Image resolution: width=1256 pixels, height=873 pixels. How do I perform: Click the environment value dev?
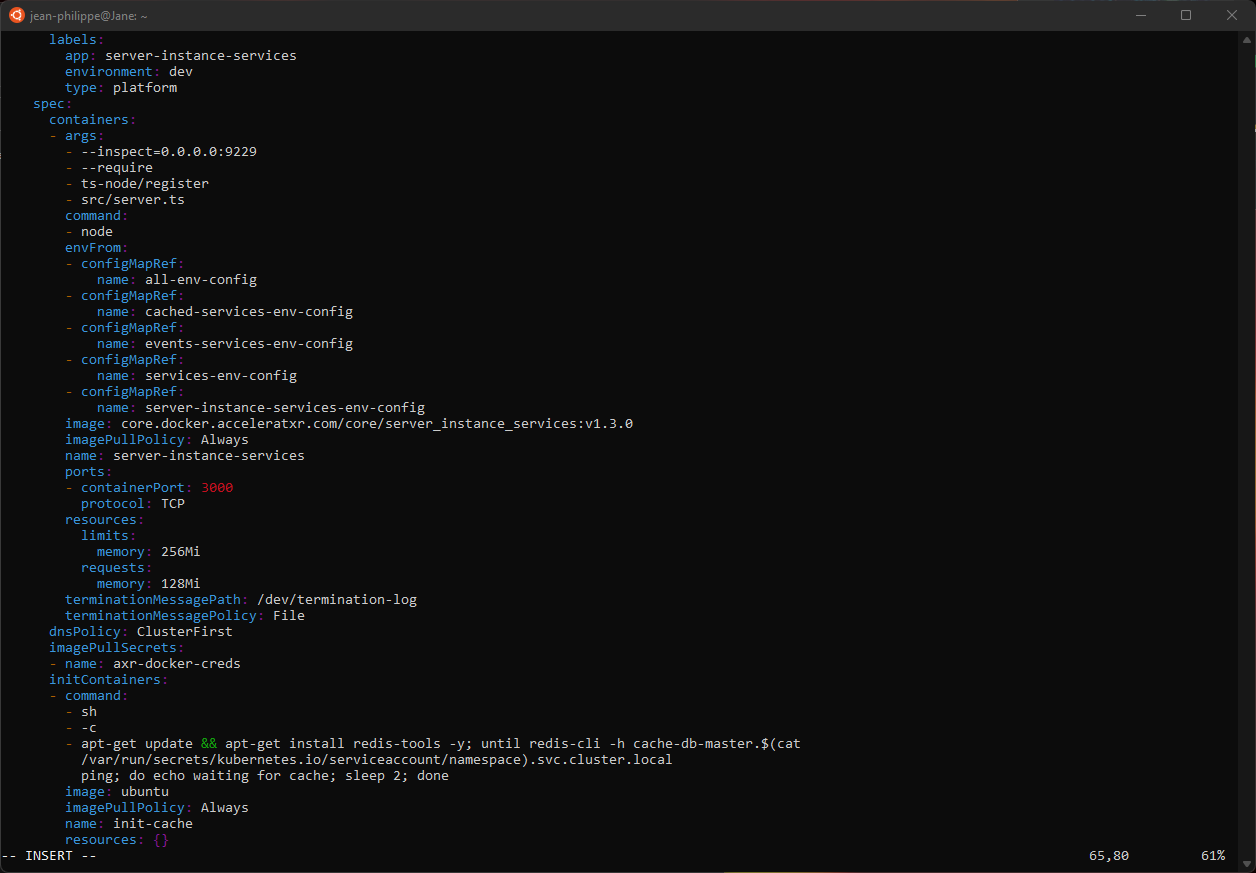[181, 72]
